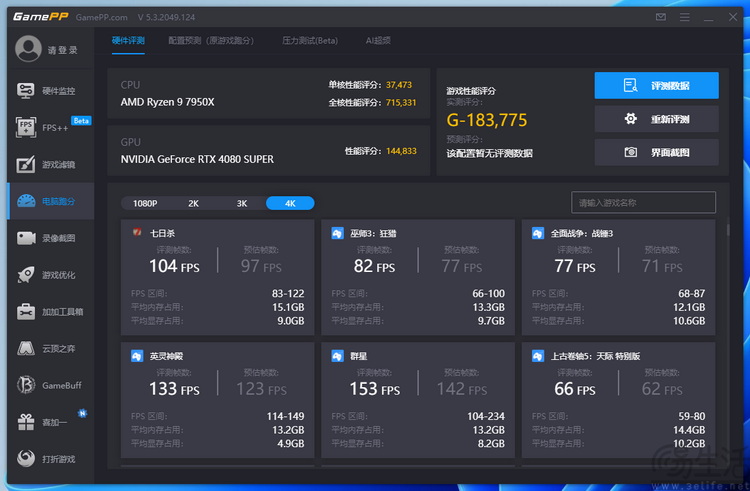
Task: Click 请登录 login text
Action: point(63,50)
